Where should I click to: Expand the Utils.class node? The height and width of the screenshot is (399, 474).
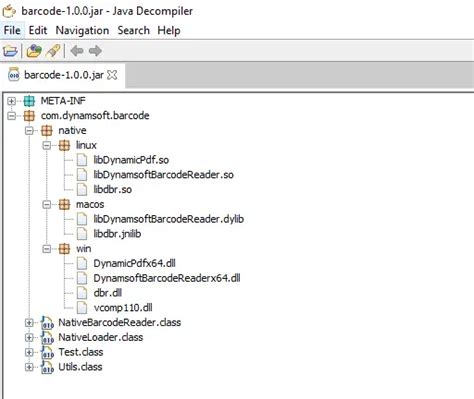click(29, 367)
